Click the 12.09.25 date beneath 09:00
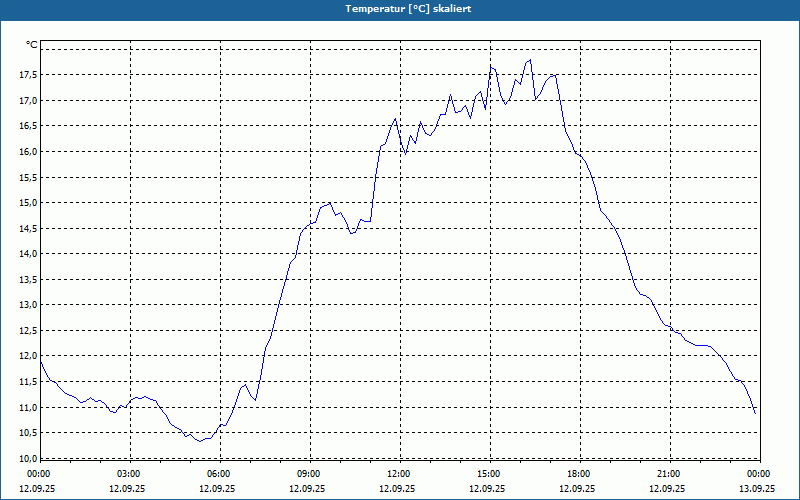Screen dimensions: 800x500 (307, 488)
